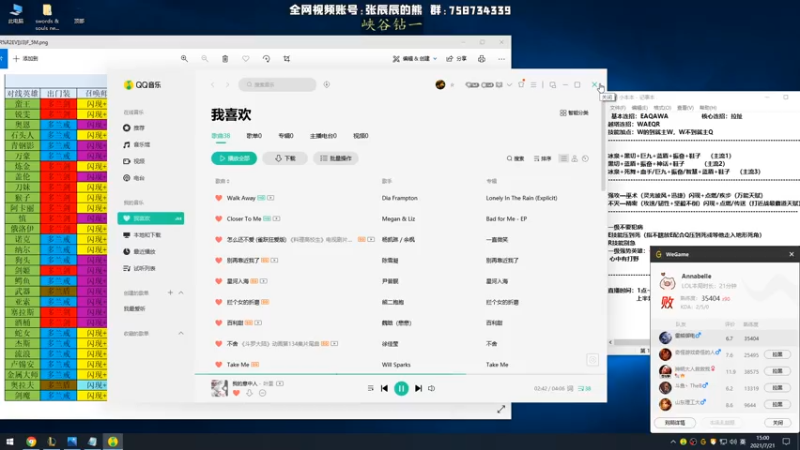
Task: Unlike the song Walk Away
Action: [218, 198]
